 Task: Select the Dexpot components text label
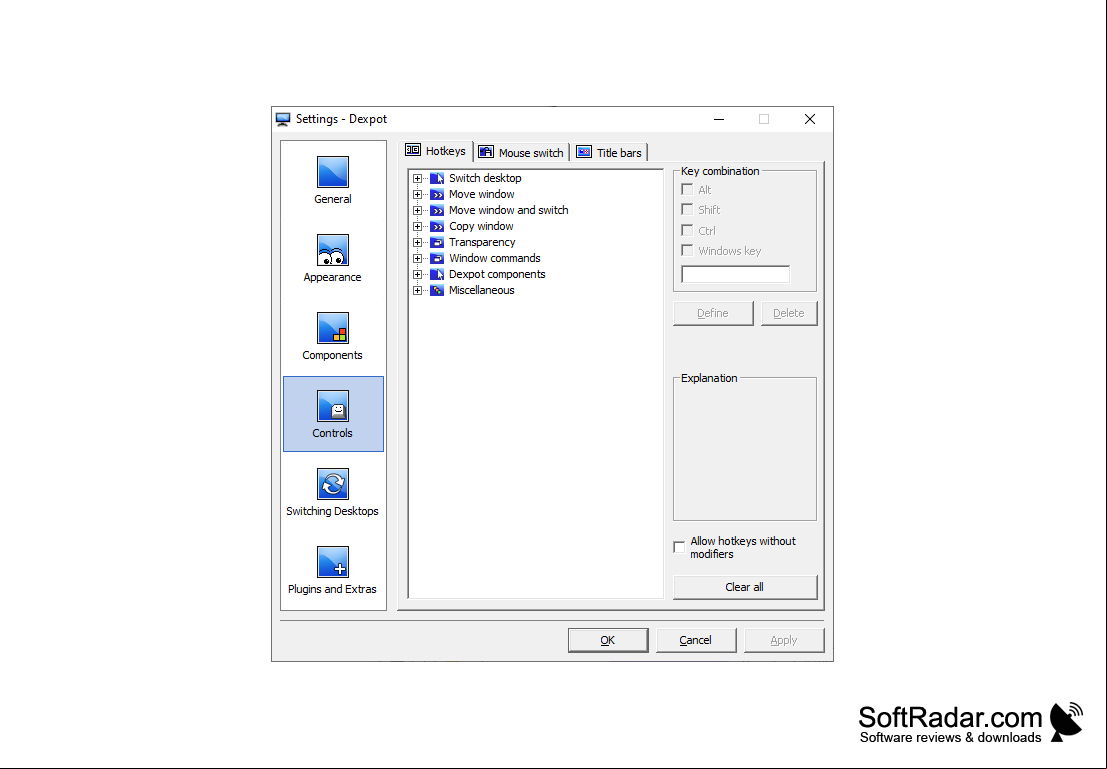[x=497, y=274]
